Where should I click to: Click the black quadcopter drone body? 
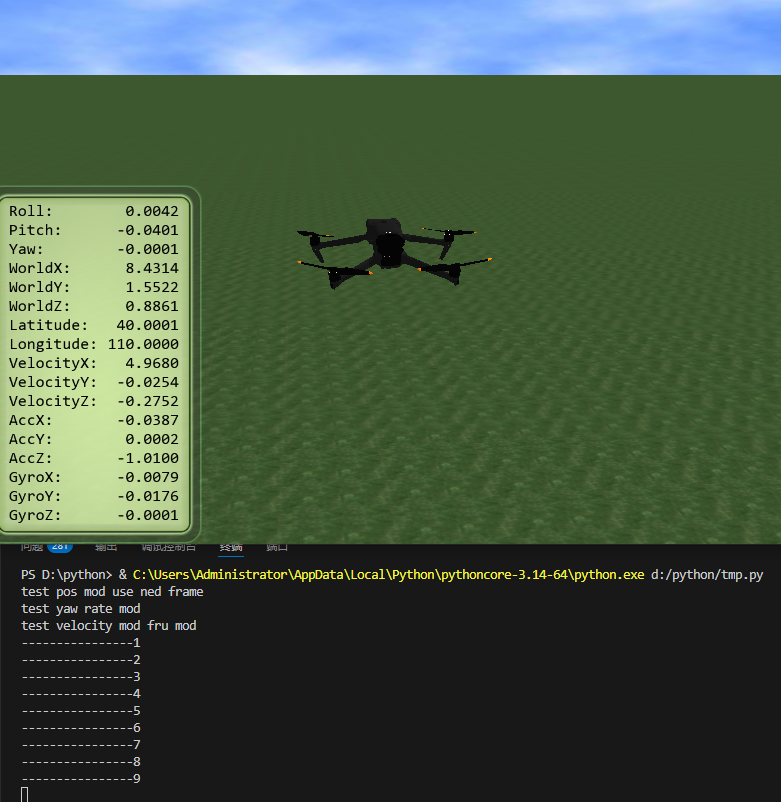coord(387,243)
